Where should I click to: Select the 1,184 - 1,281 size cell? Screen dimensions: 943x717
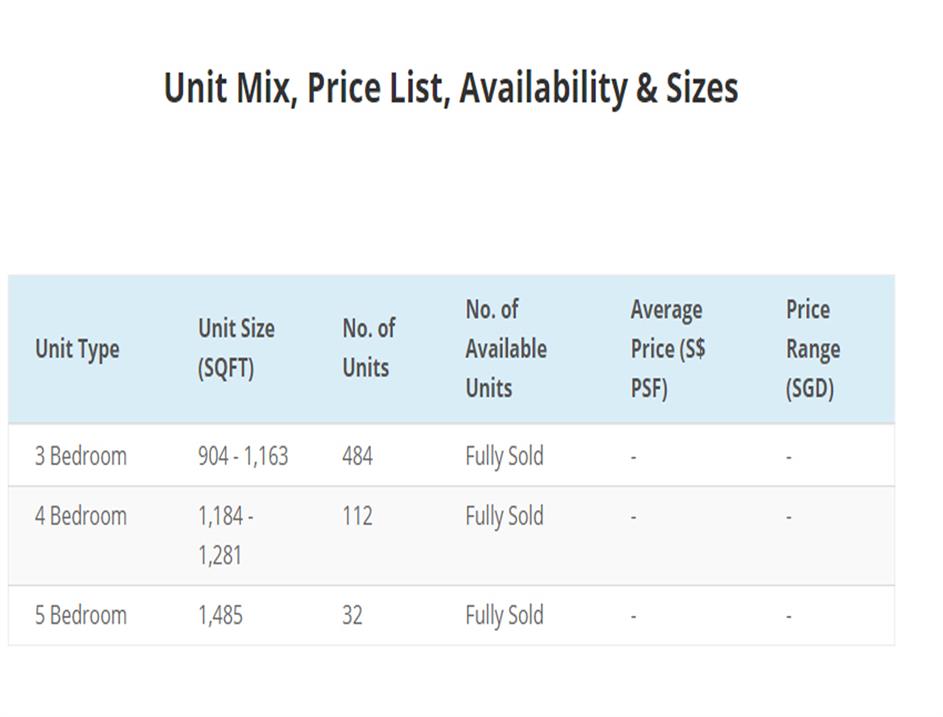(x=226, y=535)
